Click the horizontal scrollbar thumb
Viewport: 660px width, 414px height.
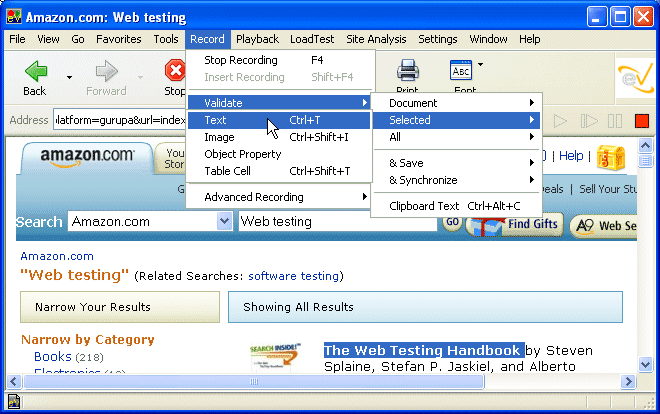pos(254,382)
